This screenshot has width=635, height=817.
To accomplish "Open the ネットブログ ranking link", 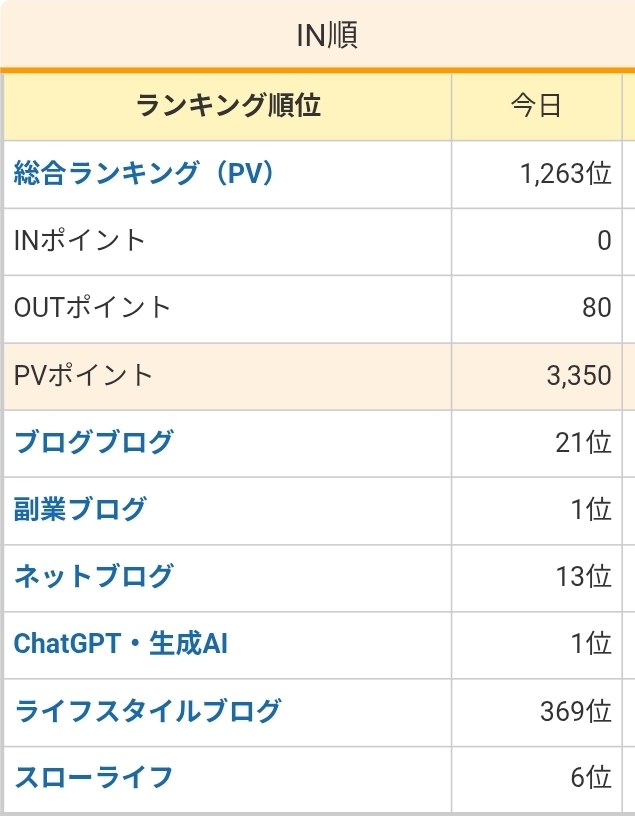I will (x=93, y=576).
